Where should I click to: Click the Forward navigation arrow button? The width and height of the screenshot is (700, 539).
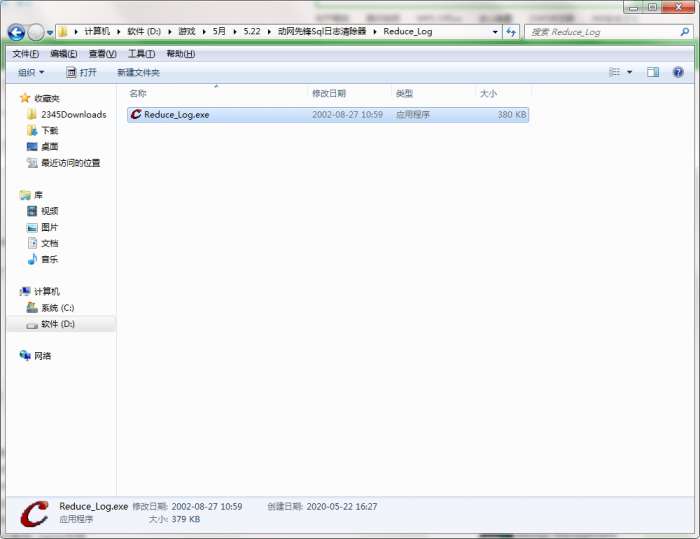(36, 32)
